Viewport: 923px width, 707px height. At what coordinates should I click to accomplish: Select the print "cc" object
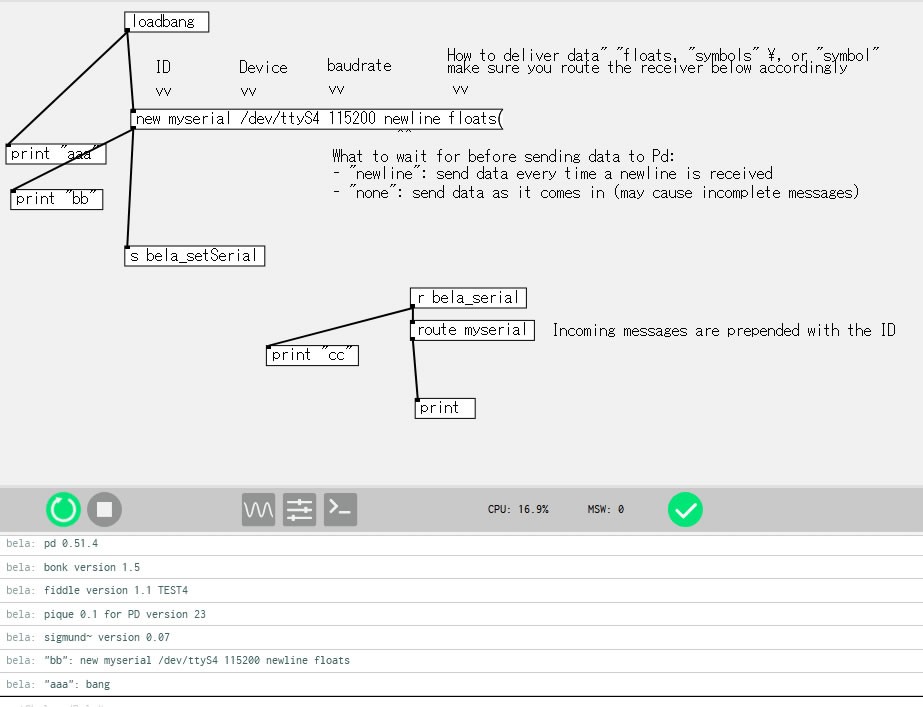click(312, 355)
